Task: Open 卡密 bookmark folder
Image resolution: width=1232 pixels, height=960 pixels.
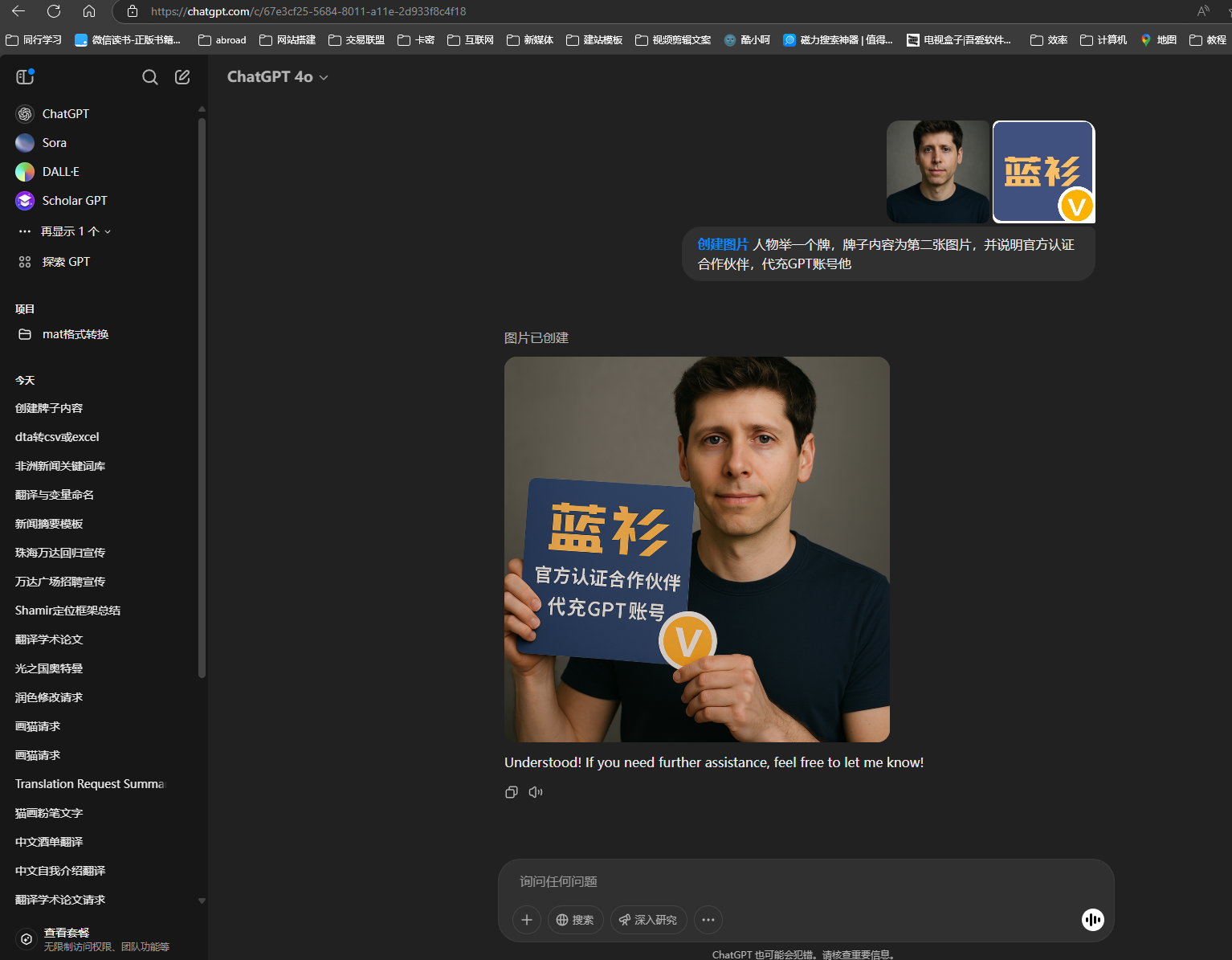Action: 416,40
